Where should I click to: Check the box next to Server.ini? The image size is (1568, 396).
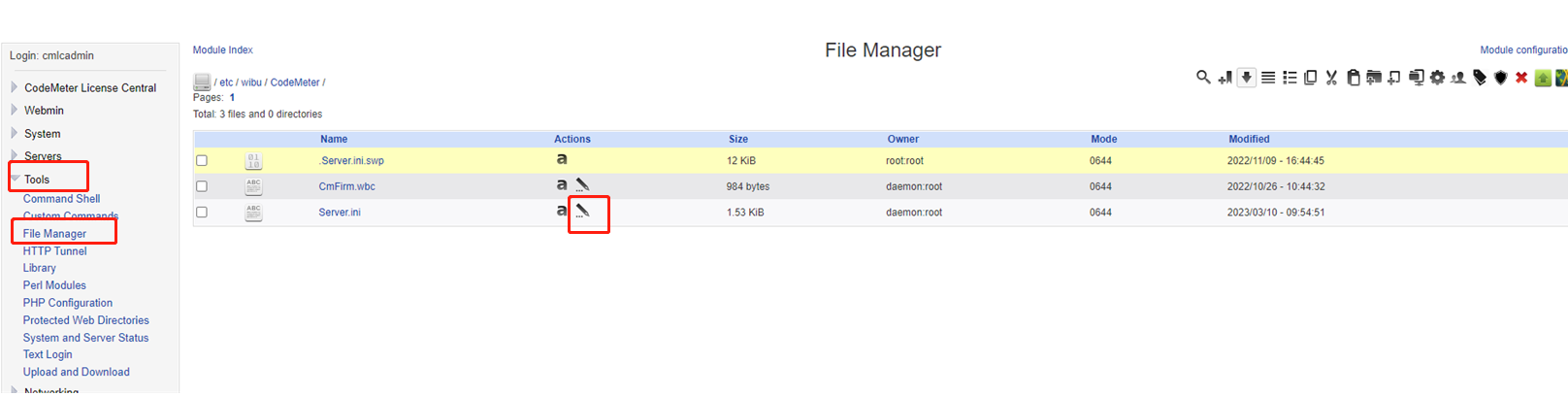pos(202,212)
